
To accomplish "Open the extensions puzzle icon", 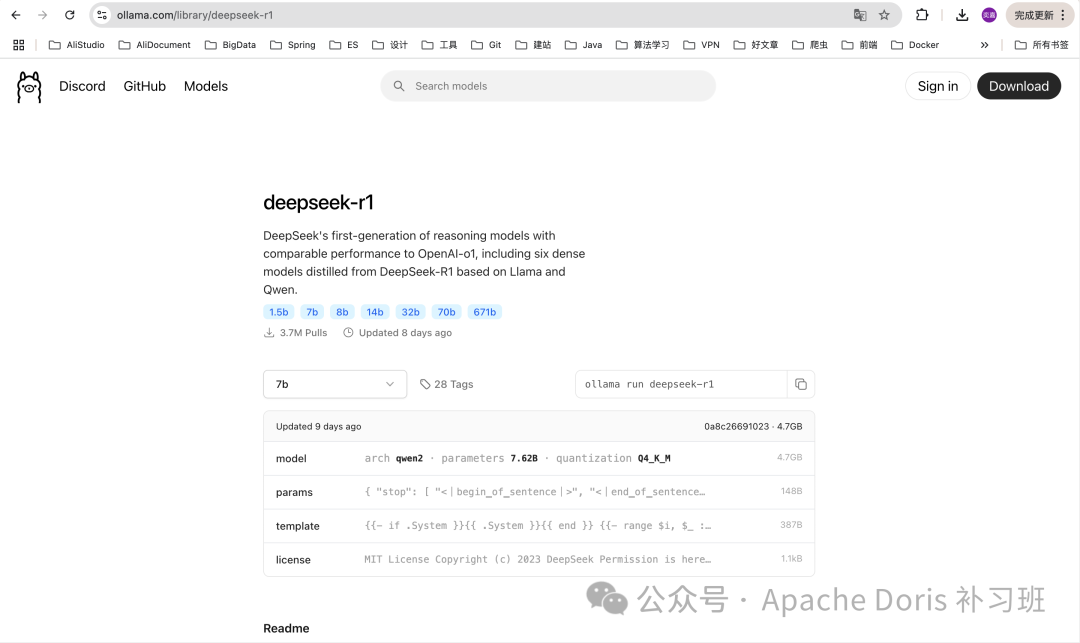I will click(922, 15).
